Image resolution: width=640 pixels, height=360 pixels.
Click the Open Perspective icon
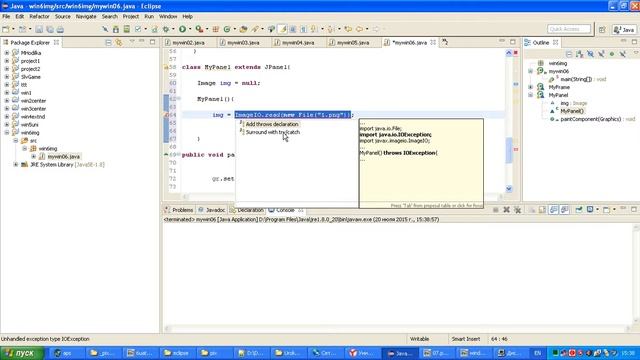pos(602,29)
